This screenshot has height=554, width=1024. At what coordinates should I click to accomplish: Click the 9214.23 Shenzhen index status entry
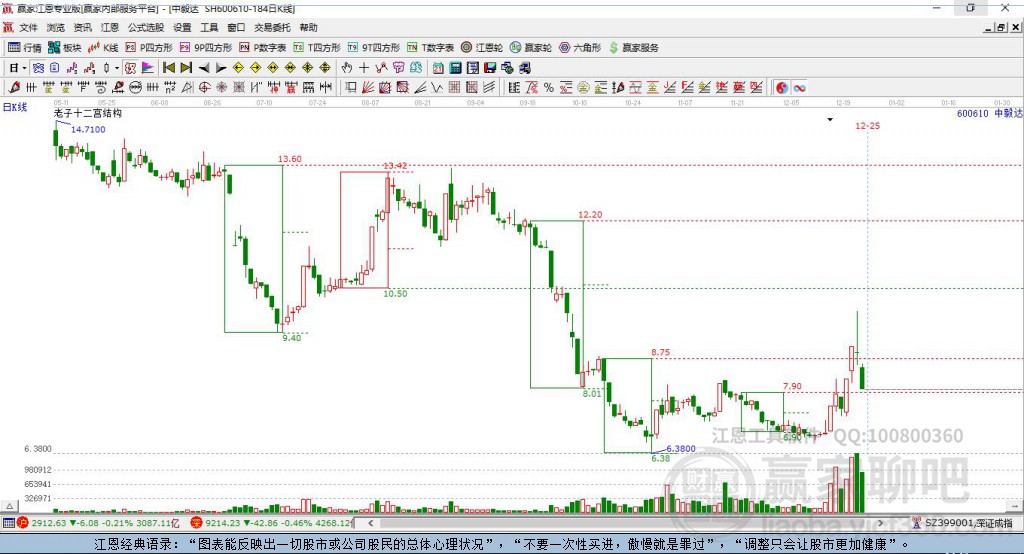[x=271, y=523]
